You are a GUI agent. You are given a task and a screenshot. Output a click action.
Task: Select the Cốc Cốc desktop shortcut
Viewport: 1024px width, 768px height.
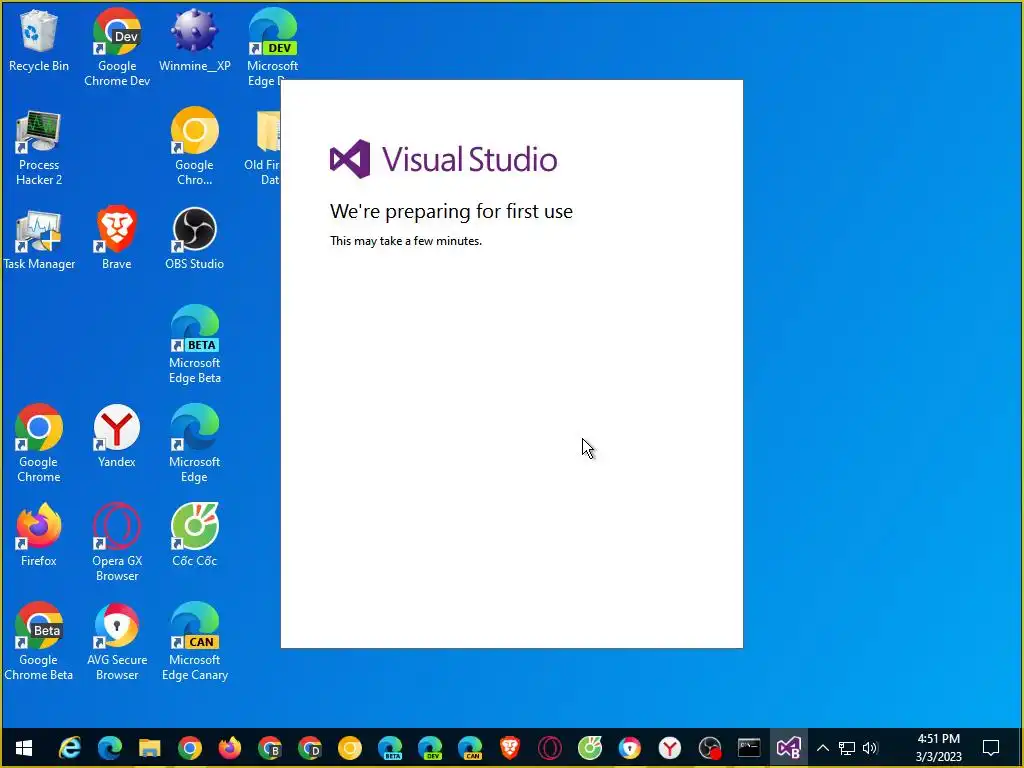pos(195,536)
